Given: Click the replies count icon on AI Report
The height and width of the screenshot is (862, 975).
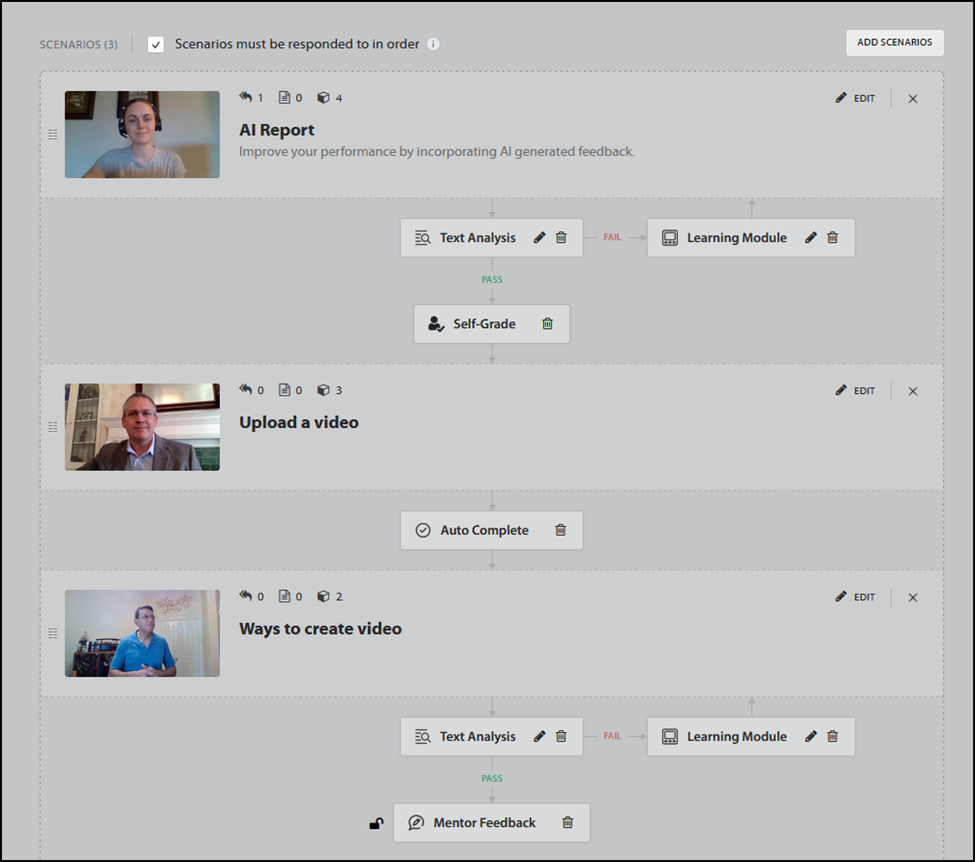Looking at the screenshot, I should click(x=245, y=97).
